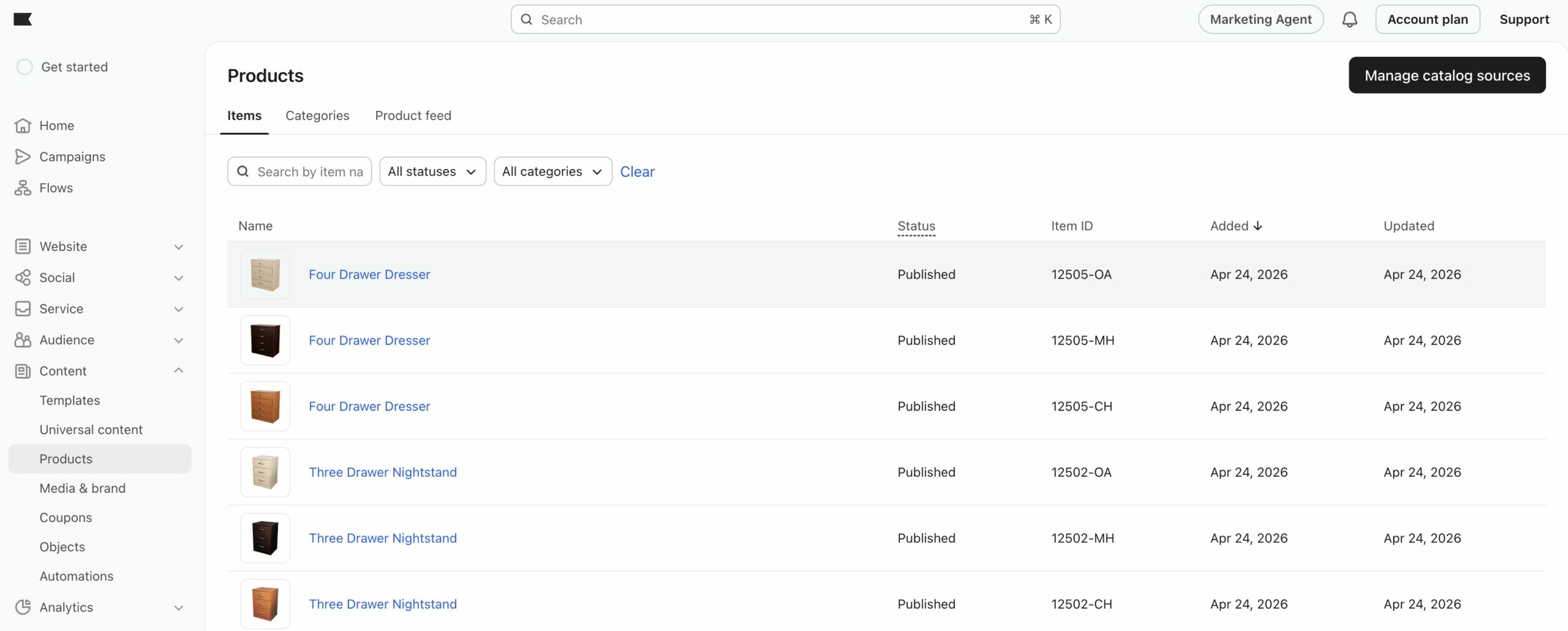Click the Klaviyo flag logo
This screenshot has height=631, width=1568.
pos(23,20)
